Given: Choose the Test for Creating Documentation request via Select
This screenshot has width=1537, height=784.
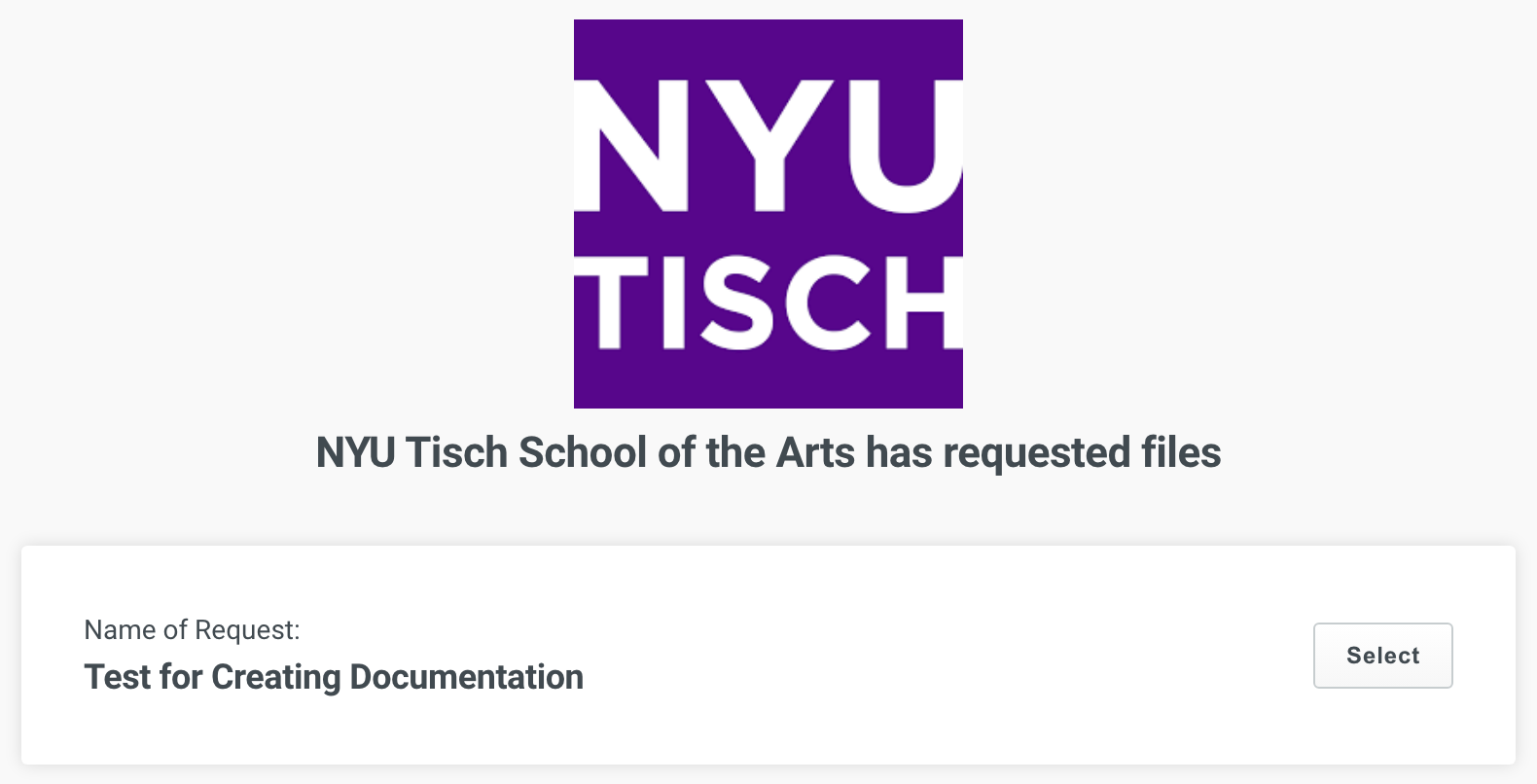Looking at the screenshot, I should click(1382, 656).
